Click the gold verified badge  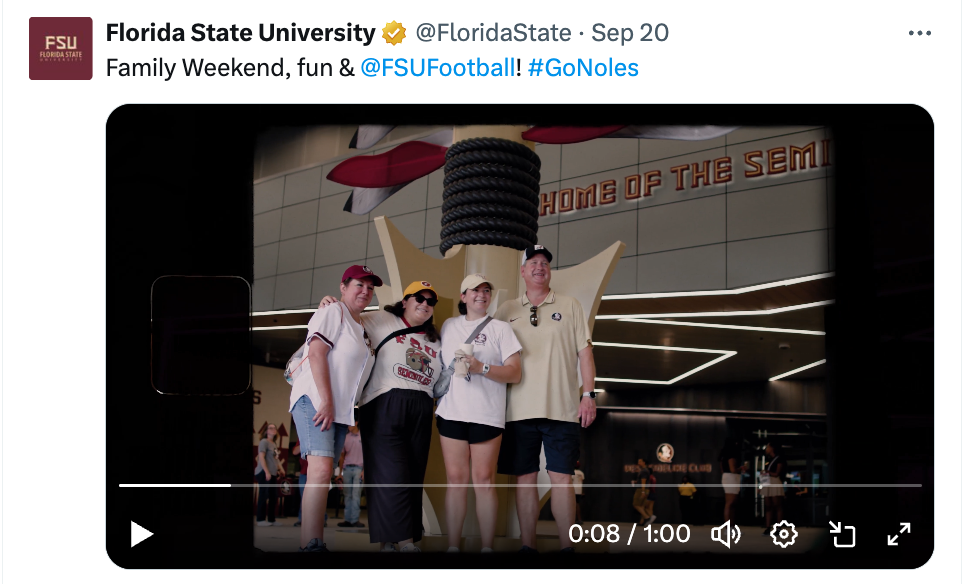(393, 33)
